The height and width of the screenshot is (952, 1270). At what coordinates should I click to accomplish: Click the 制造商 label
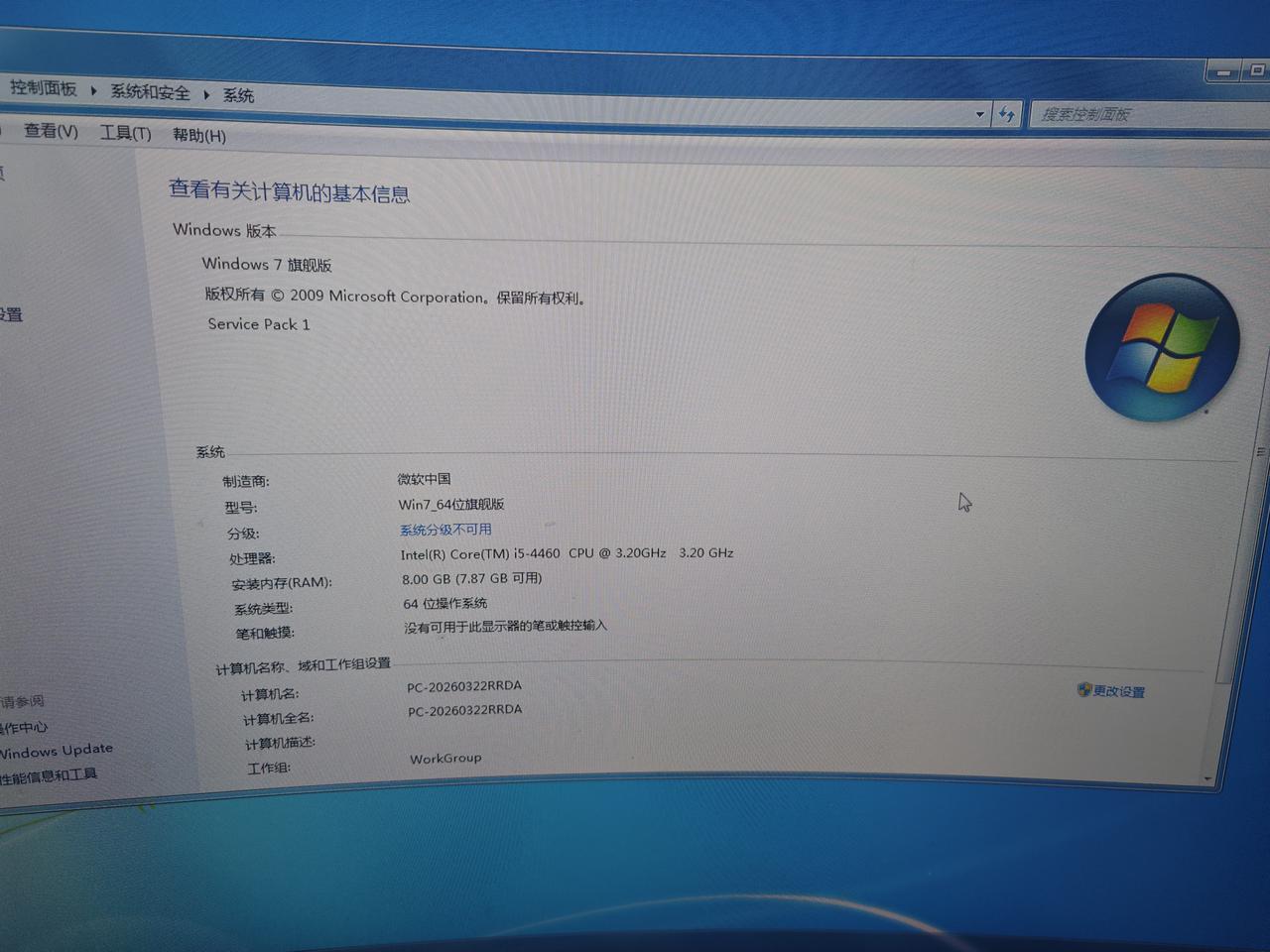(x=246, y=481)
